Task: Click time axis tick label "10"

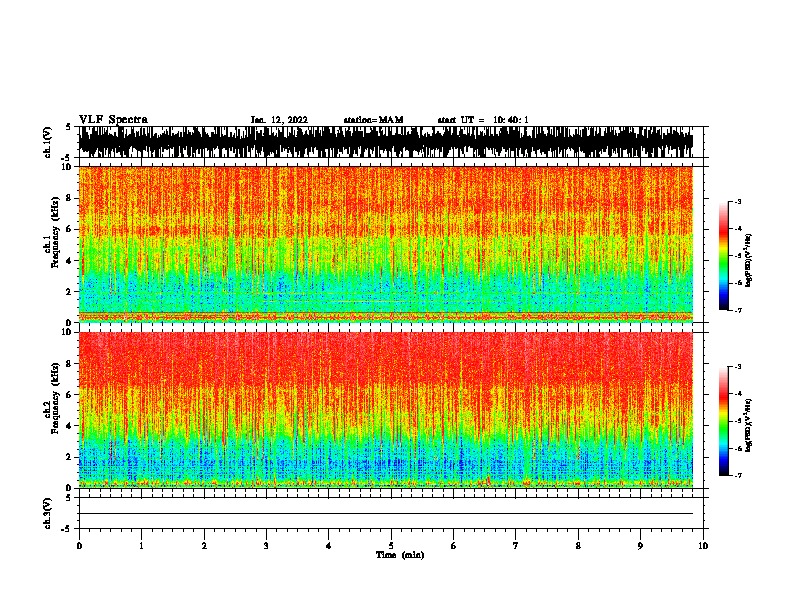Action: (x=703, y=546)
